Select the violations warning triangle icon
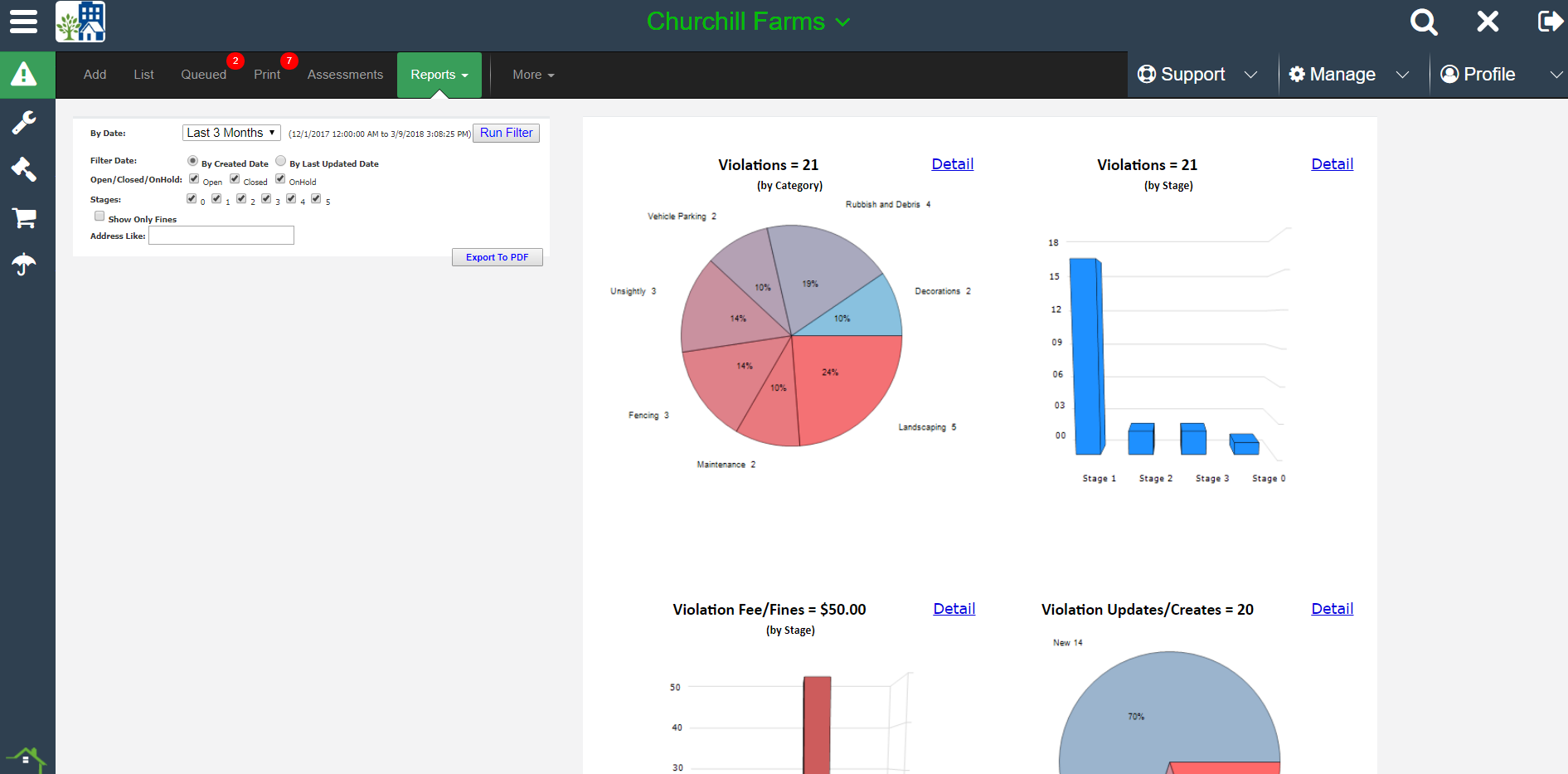 point(24,75)
